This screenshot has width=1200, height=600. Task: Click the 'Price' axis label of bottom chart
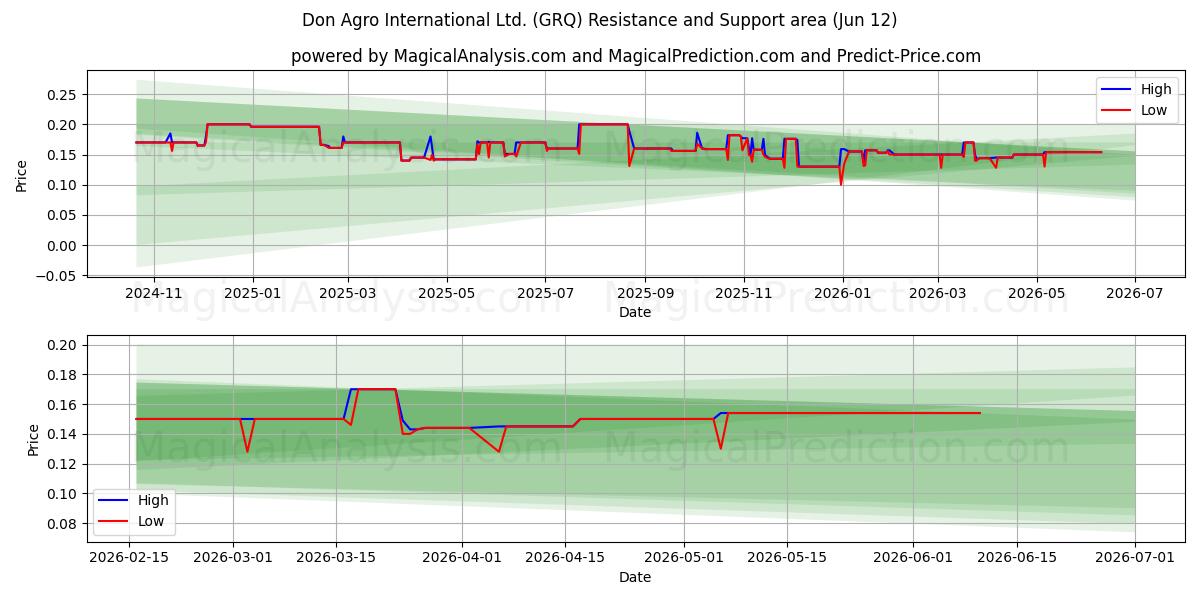31,440
